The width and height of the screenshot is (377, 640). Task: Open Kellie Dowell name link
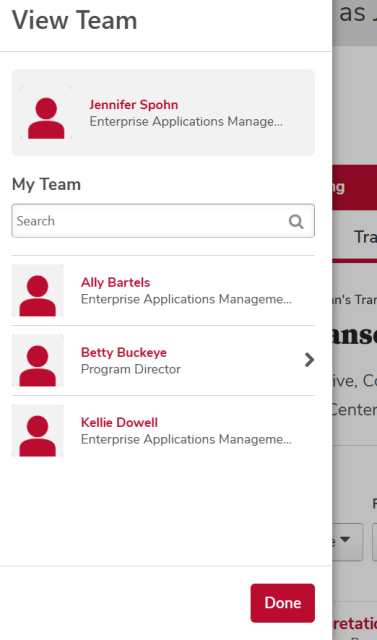(119, 422)
